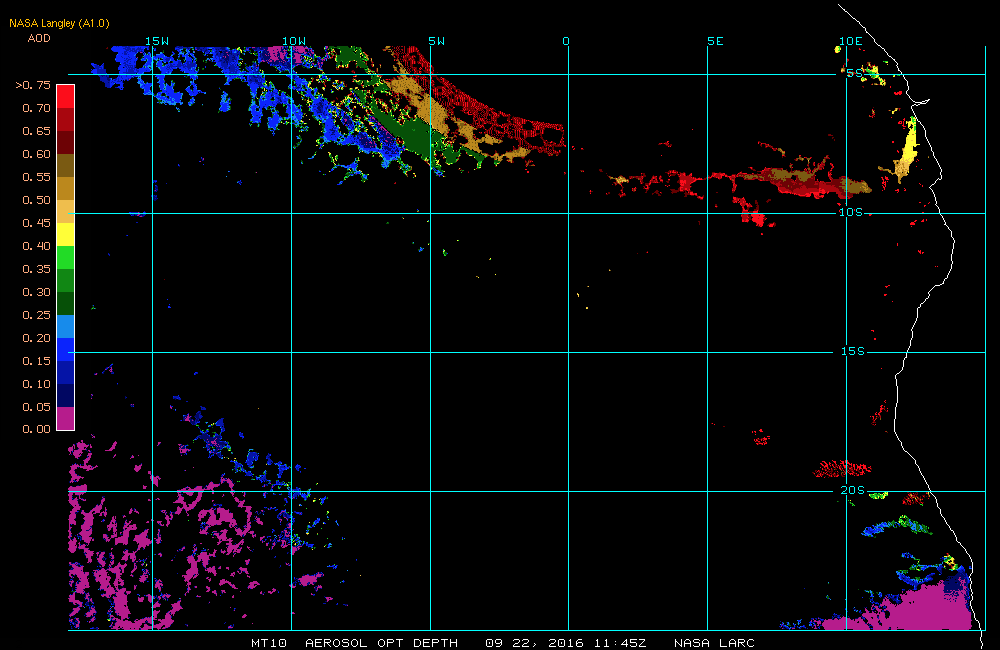Image resolution: width=1000 pixels, height=650 pixels.
Task: Click the 09 22, 2016 date text
Action: 534,643
